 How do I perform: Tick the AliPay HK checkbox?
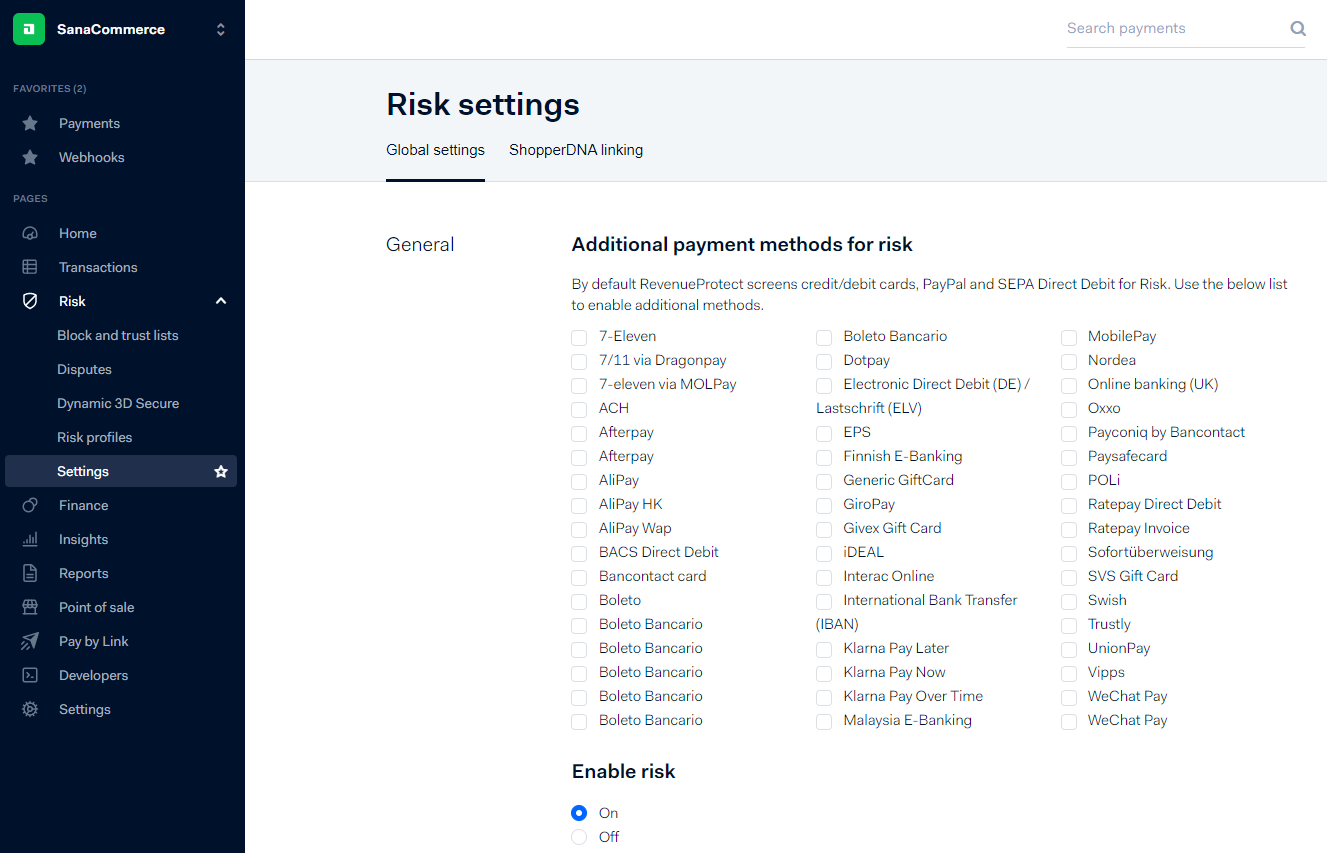coord(579,505)
